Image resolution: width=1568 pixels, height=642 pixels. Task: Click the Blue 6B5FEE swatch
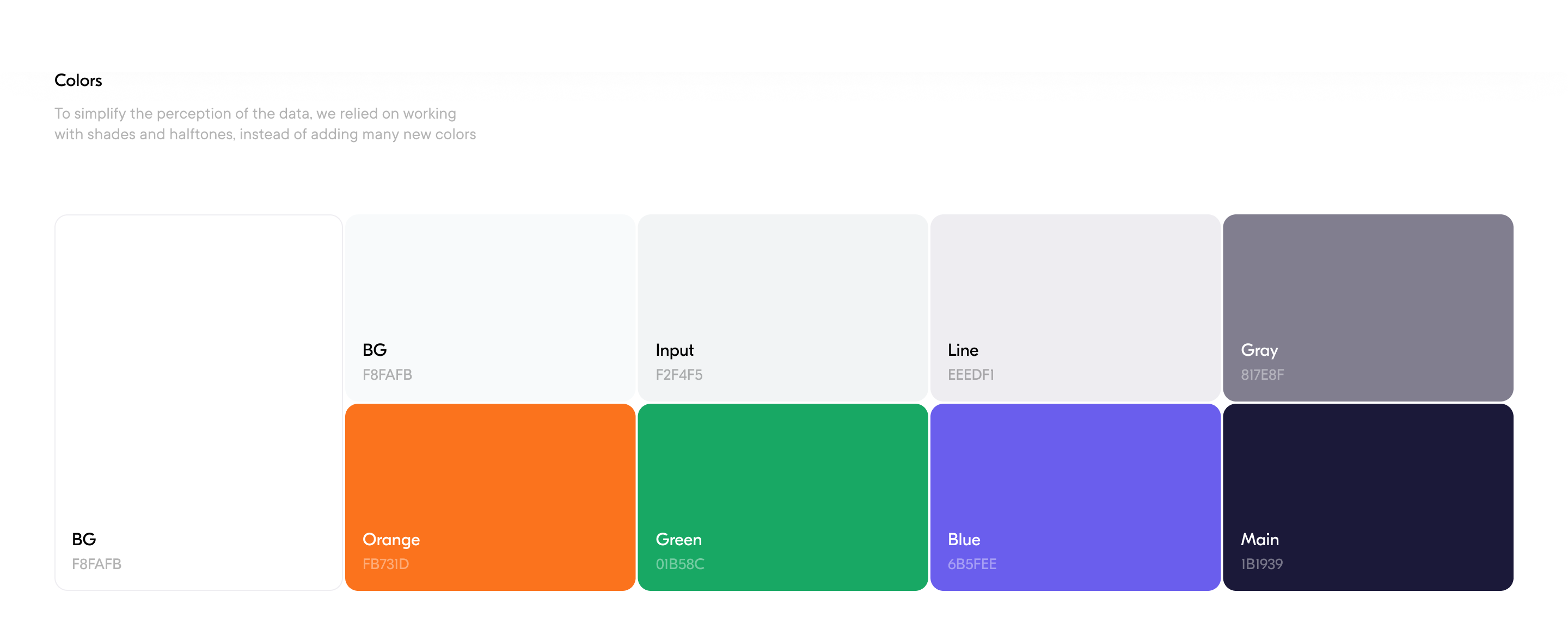[x=1075, y=474]
